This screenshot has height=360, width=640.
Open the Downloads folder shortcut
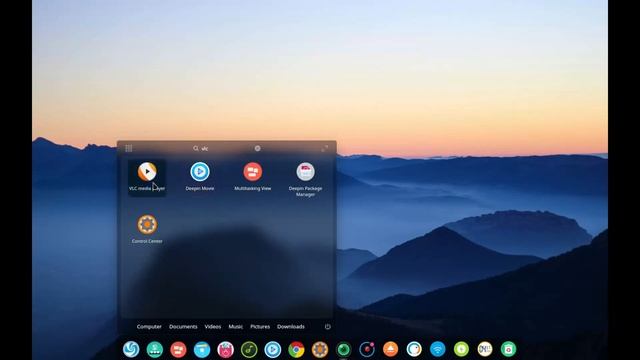click(x=291, y=327)
